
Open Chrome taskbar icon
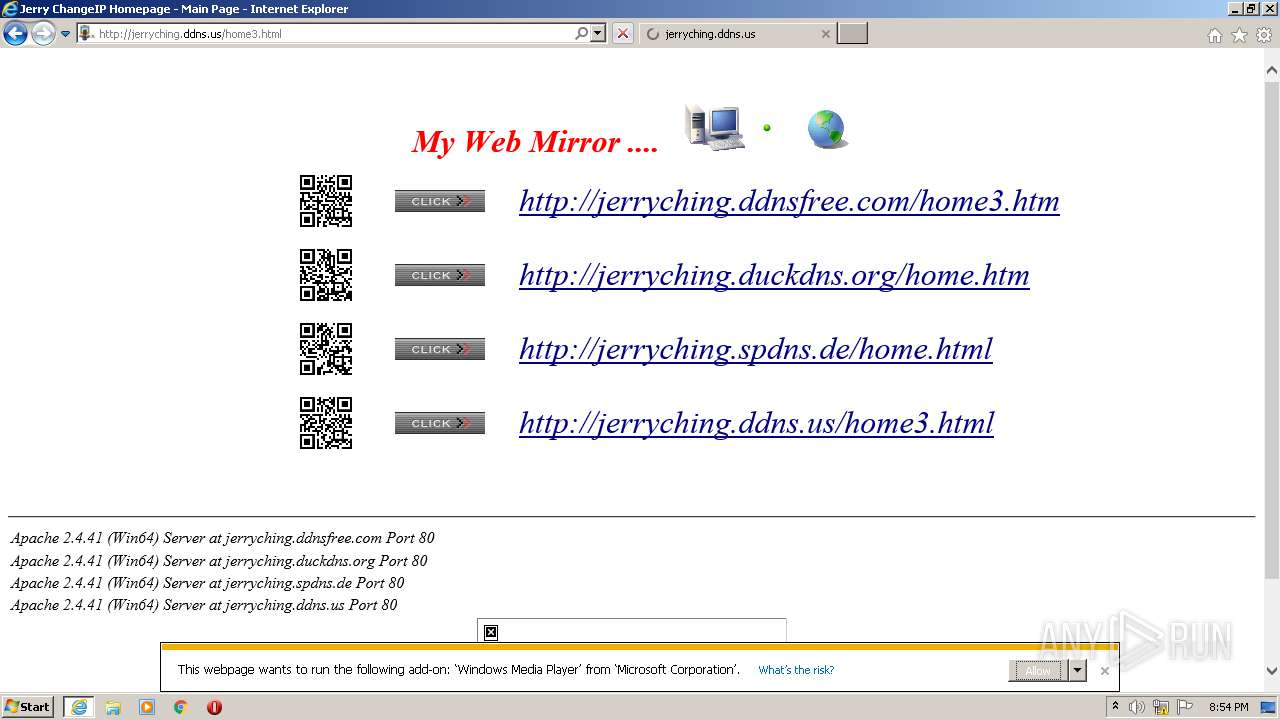181,707
